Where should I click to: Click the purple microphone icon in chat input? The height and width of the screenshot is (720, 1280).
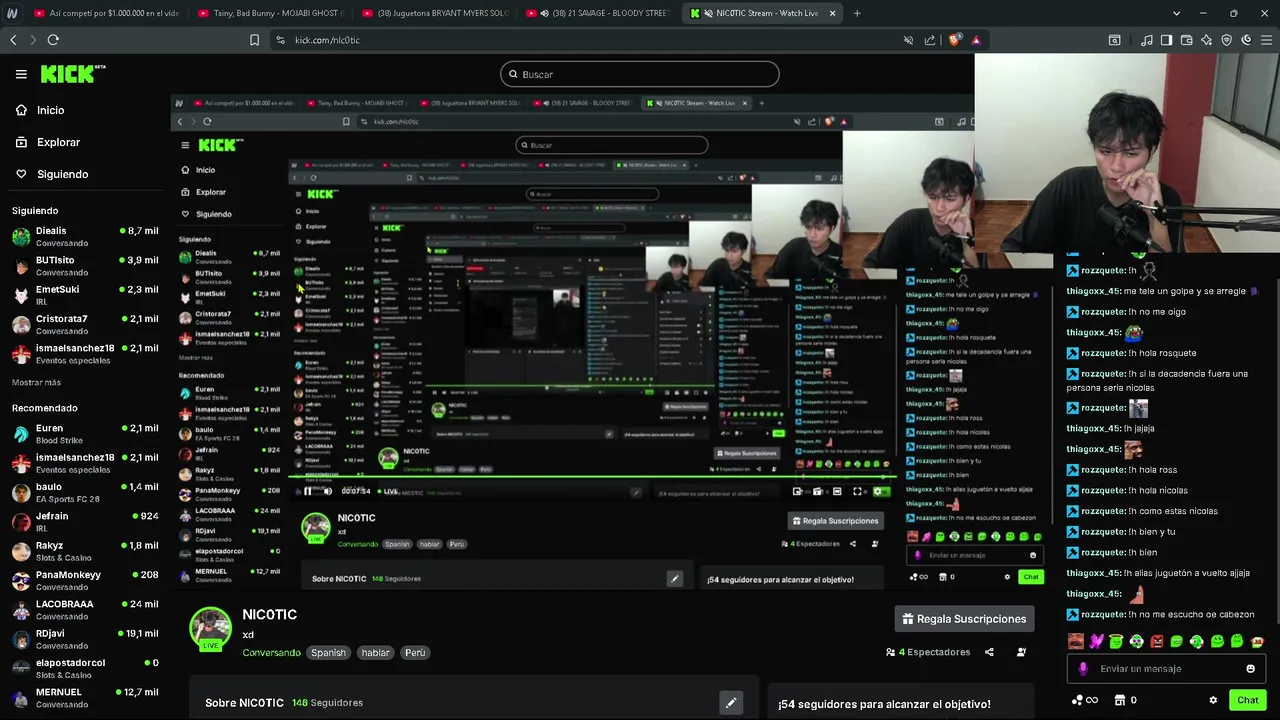[1083, 669]
